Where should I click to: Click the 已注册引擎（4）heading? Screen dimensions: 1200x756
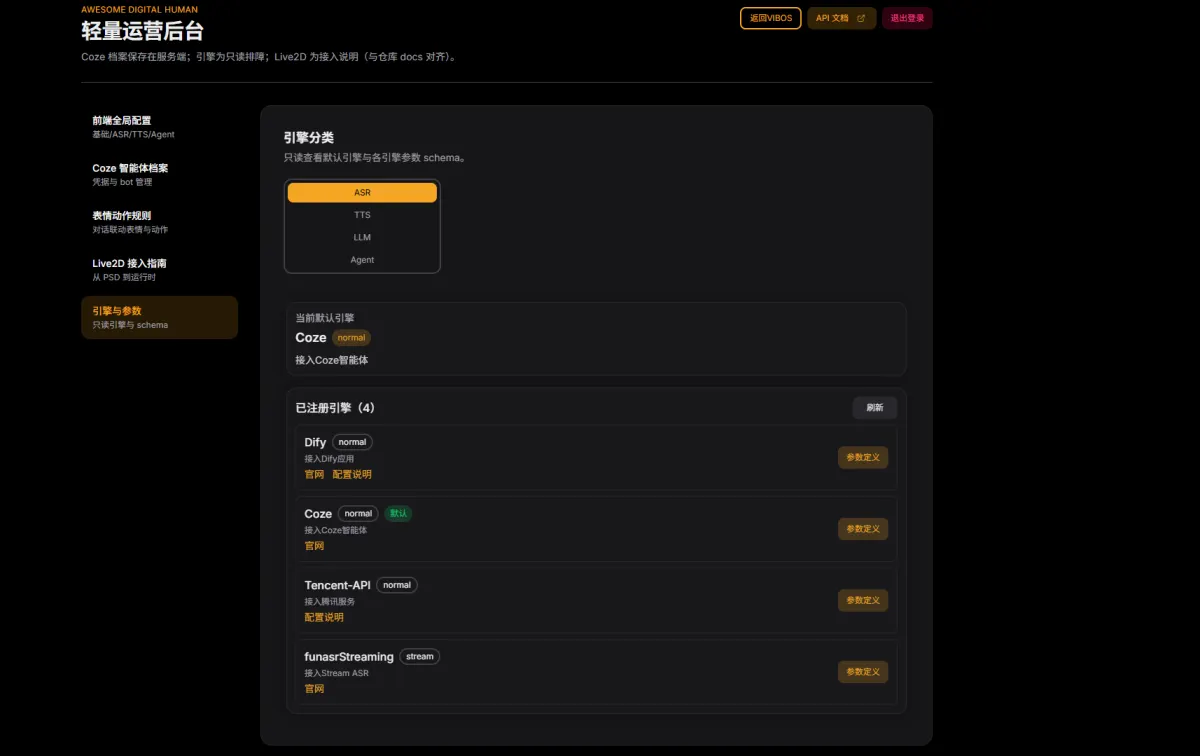click(335, 408)
